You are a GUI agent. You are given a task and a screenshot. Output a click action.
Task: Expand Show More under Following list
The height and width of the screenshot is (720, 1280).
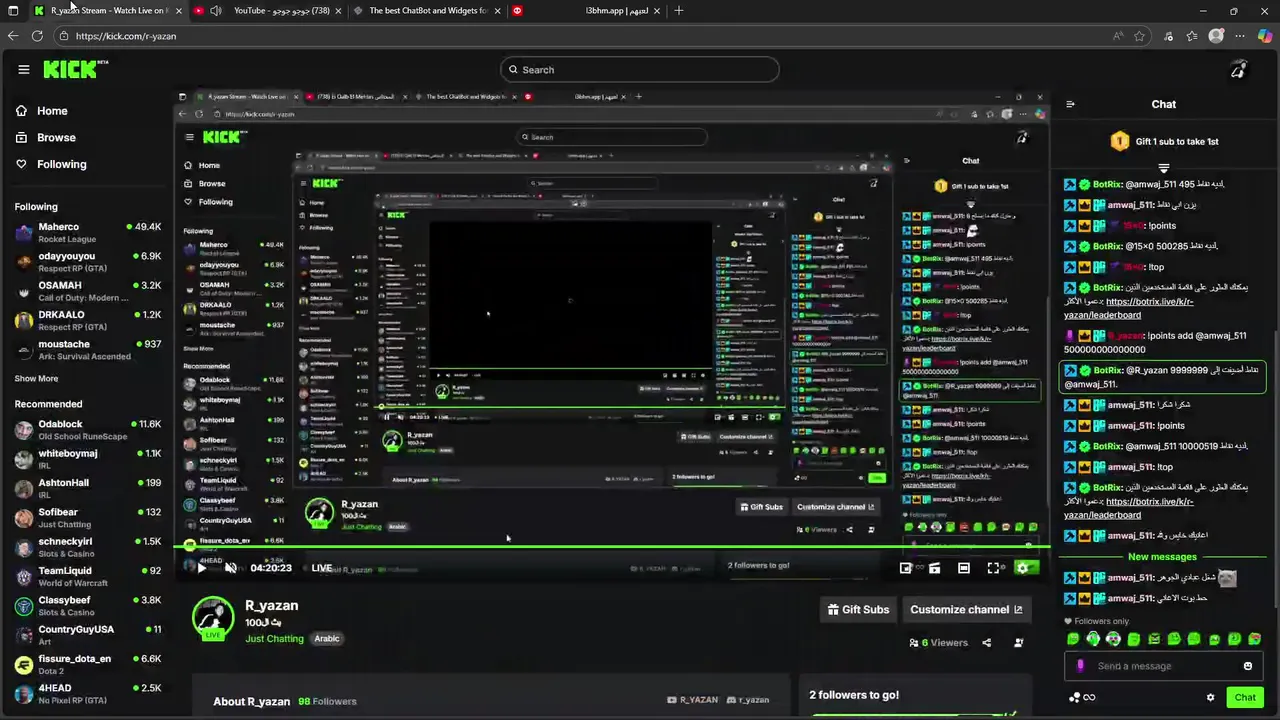36,379
